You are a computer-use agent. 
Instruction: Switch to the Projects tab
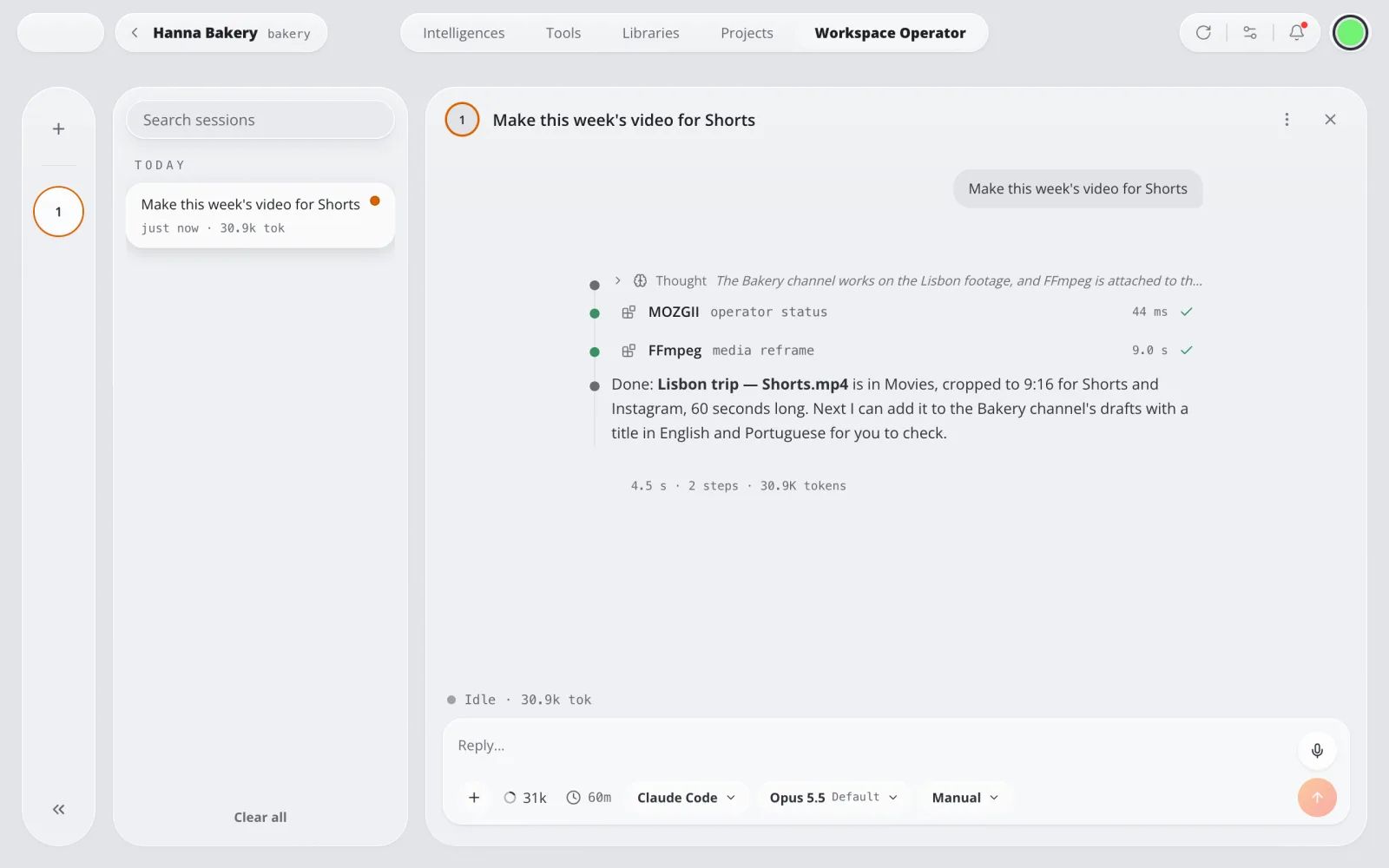tap(747, 33)
